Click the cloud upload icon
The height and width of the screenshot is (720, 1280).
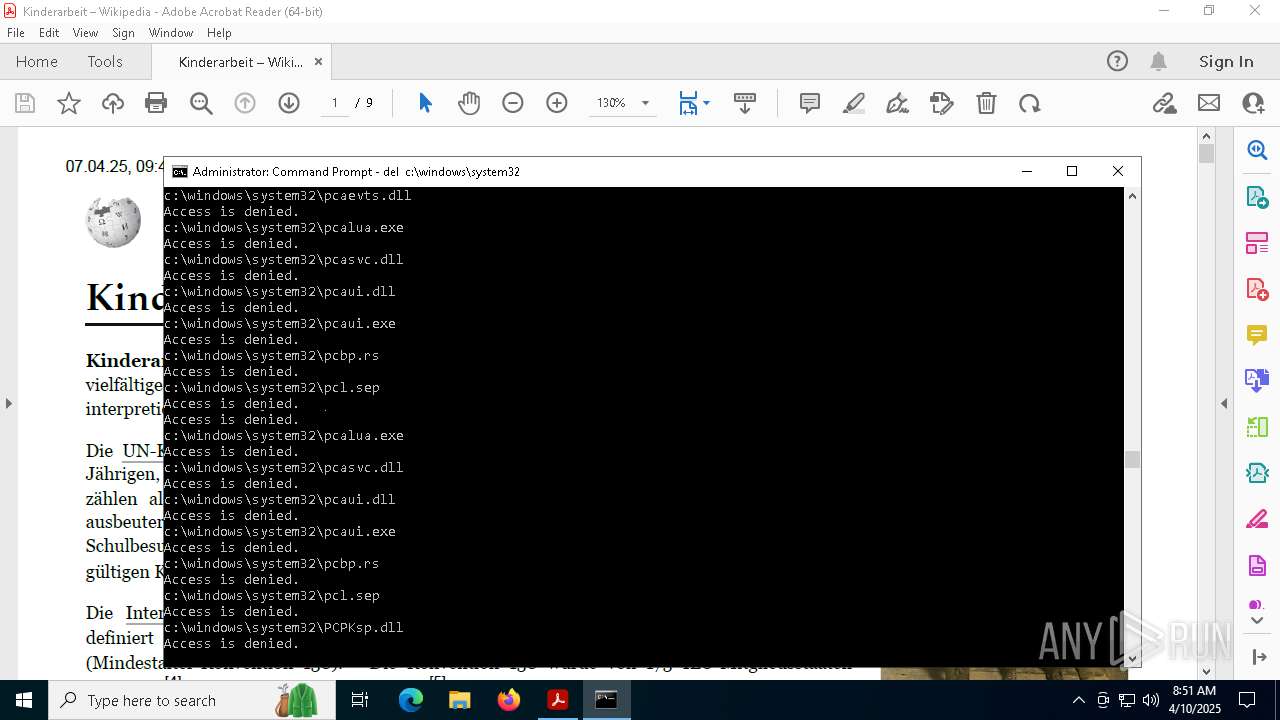[x=113, y=103]
